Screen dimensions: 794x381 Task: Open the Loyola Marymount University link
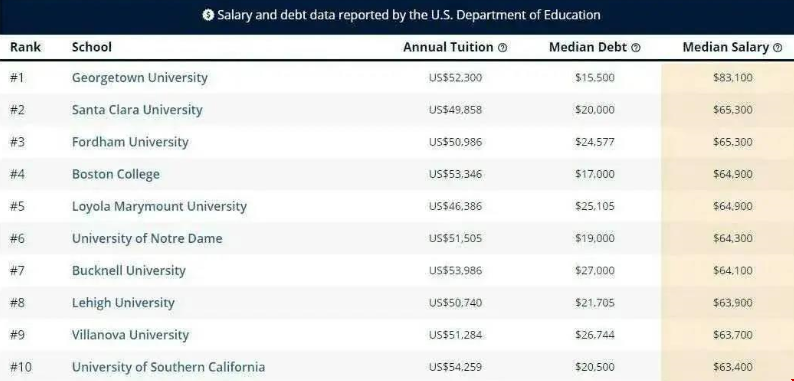pyautogui.click(x=160, y=206)
